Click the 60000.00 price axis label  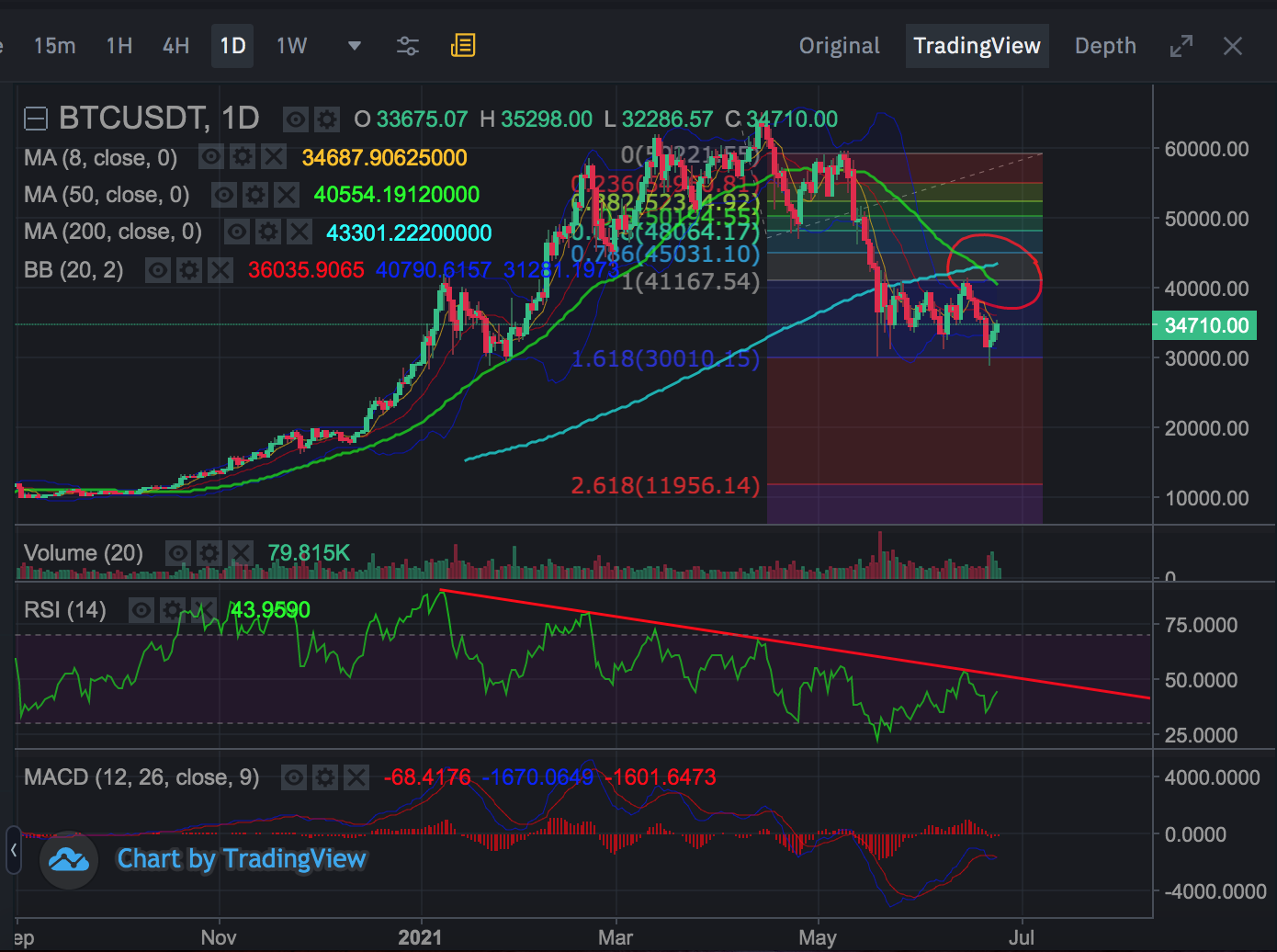[1206, 149]
